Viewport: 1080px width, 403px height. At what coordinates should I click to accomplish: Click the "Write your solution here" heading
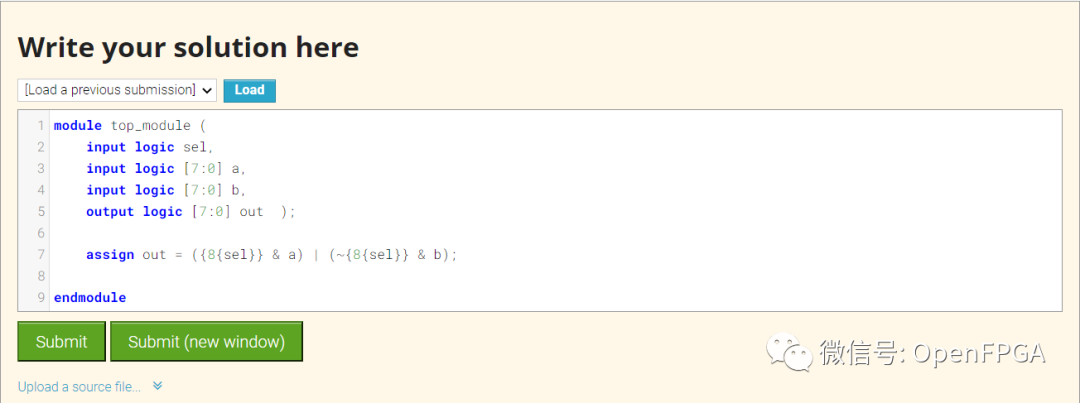[x=188, y=47]
